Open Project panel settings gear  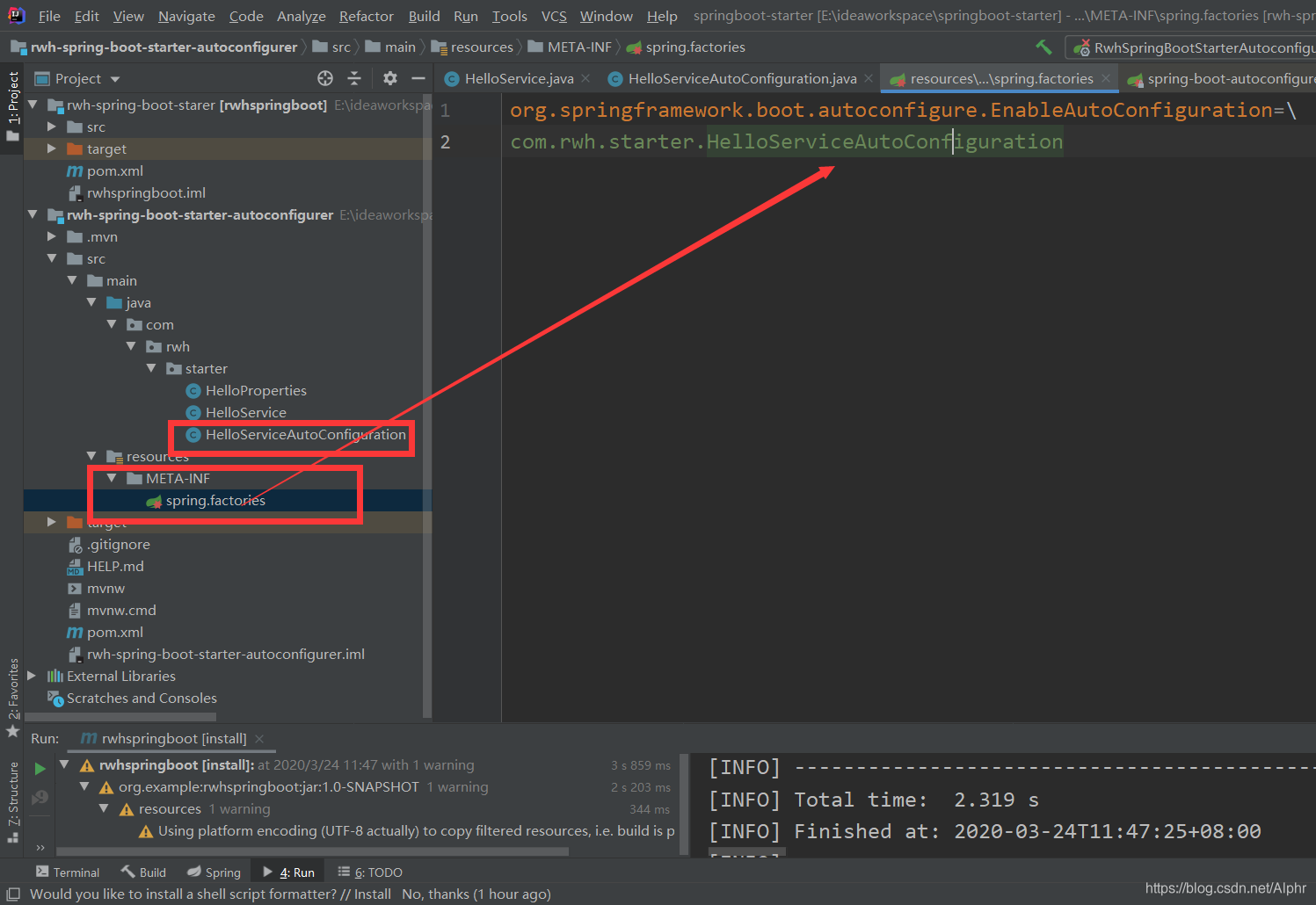pos(390,78)
